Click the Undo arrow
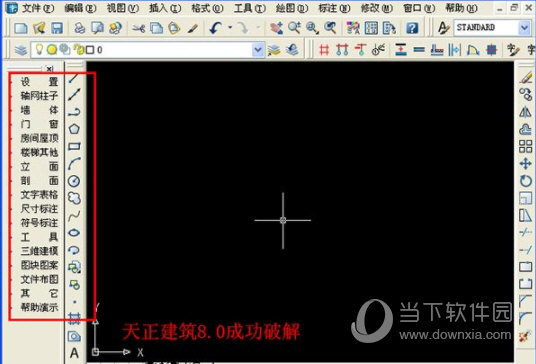Image resolution: width=536 pixels, height=364 pixels. pos(215,28)
